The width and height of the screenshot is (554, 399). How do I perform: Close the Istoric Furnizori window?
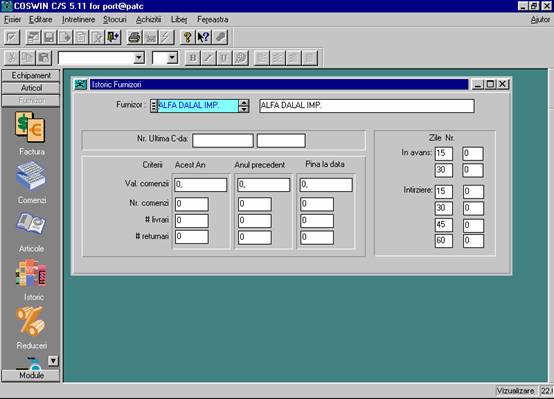503,84
